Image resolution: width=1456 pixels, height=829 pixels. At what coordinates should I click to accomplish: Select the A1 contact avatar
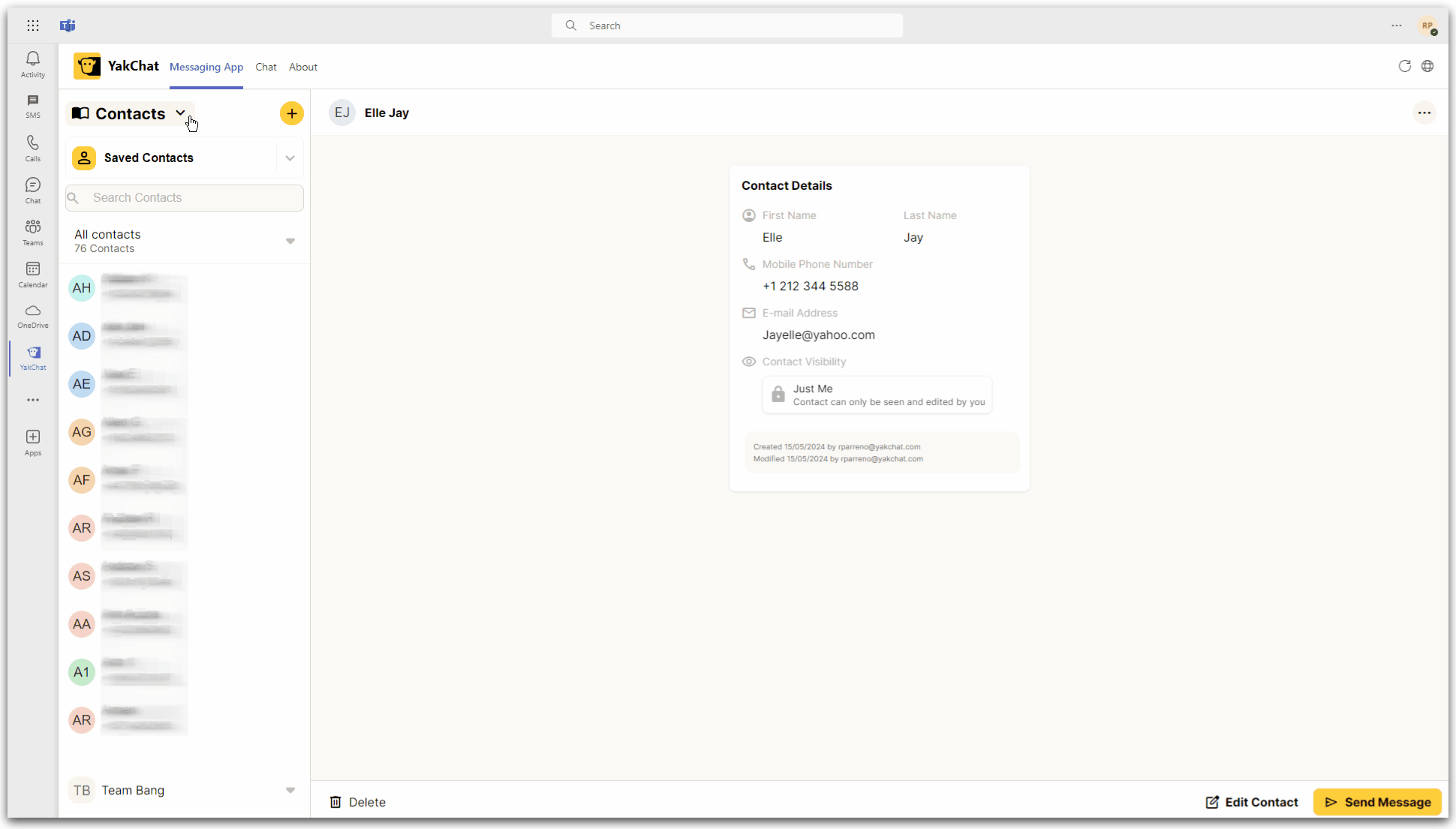coord(82,672)
